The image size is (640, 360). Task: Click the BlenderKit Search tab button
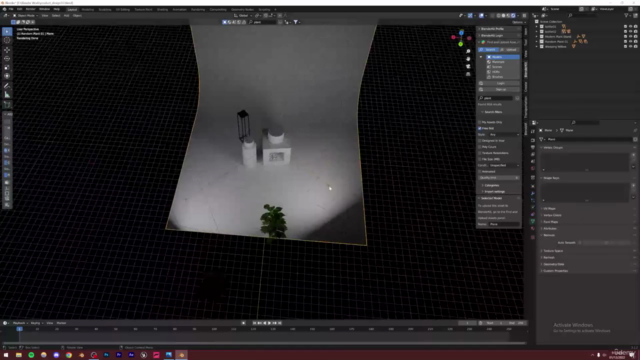[x=488, y=49]
